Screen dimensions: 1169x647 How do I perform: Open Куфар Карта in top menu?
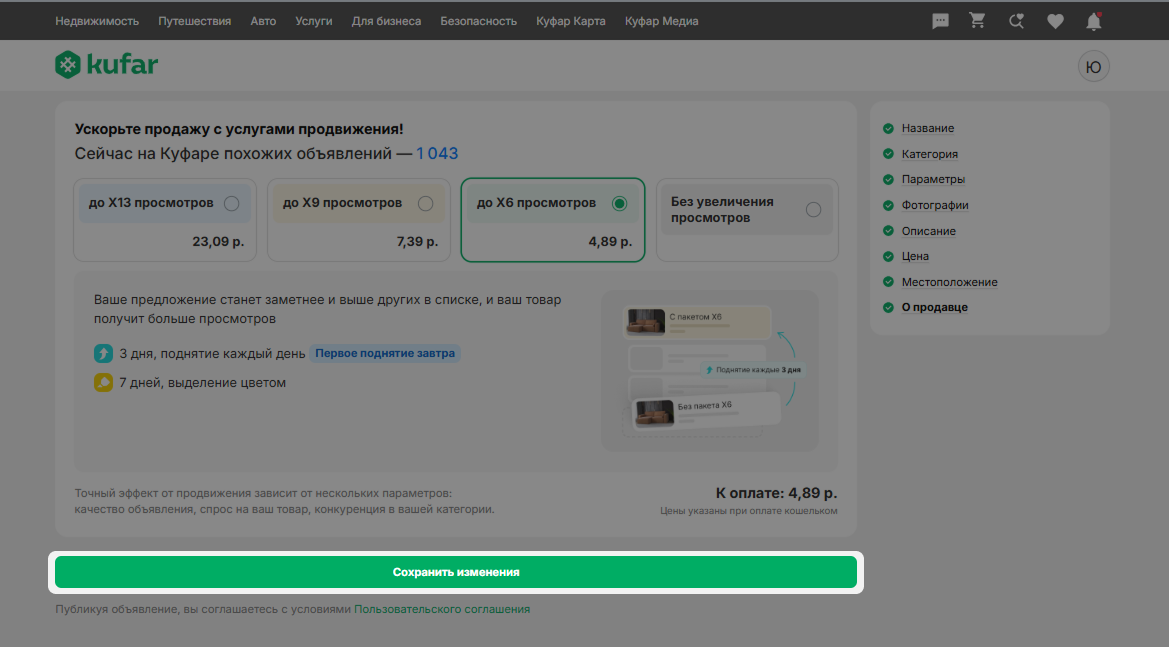(571, 21)
